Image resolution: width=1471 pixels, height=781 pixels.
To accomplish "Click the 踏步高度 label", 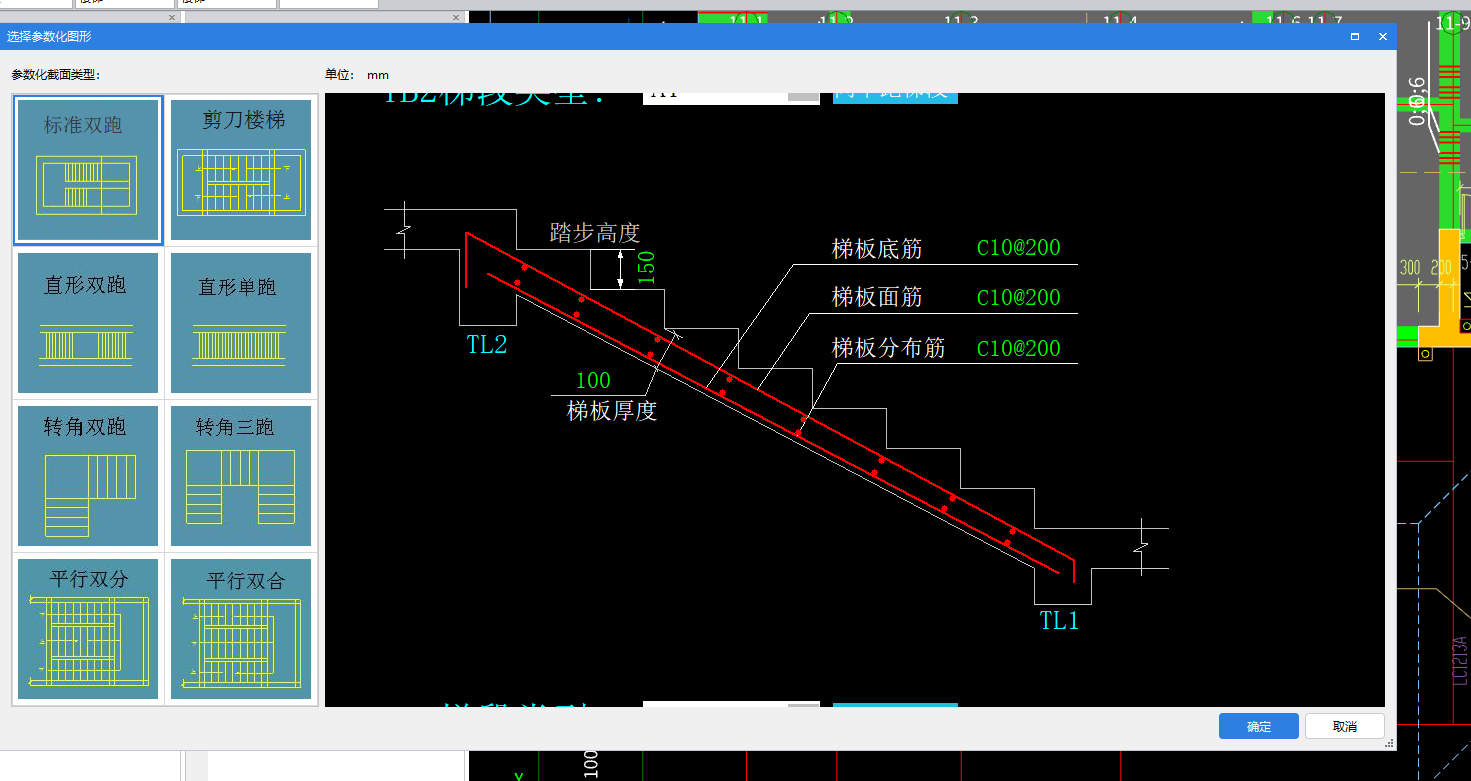I will 594,233.
